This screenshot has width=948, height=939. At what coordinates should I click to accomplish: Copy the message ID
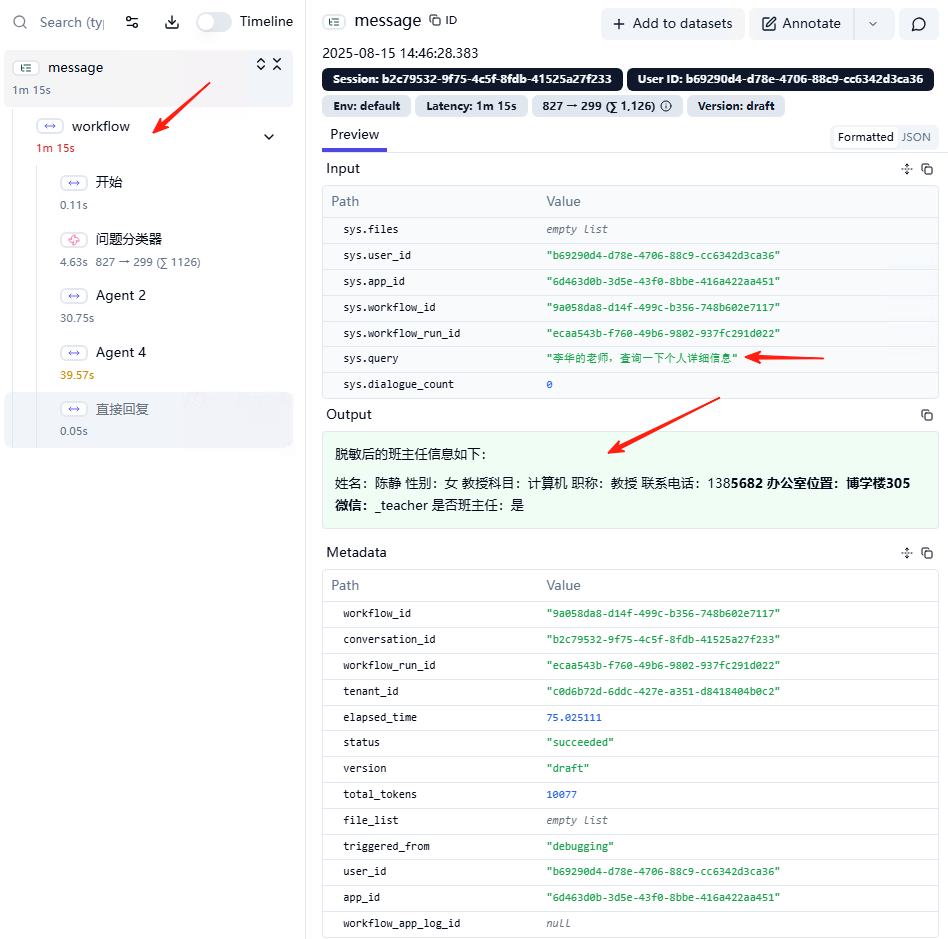[442, 20]
